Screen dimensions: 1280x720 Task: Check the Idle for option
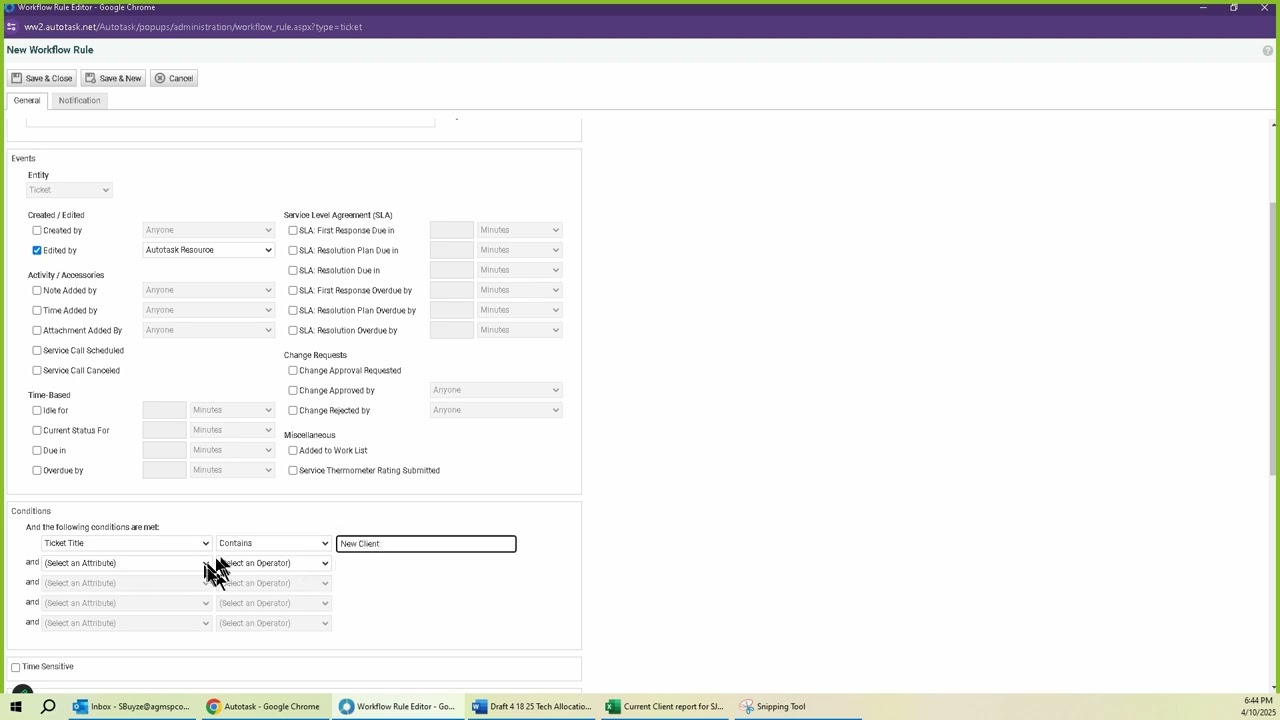coord(37,410)
